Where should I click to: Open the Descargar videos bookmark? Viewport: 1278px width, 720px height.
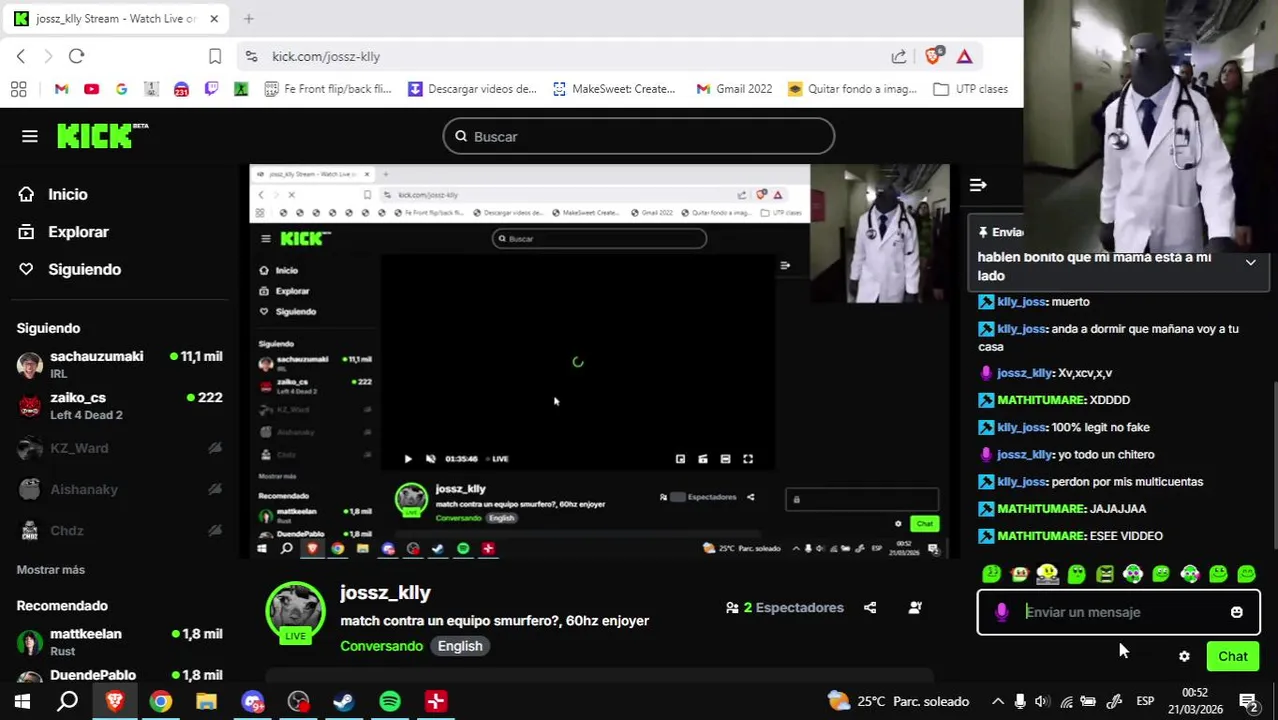tap(472, 89)
